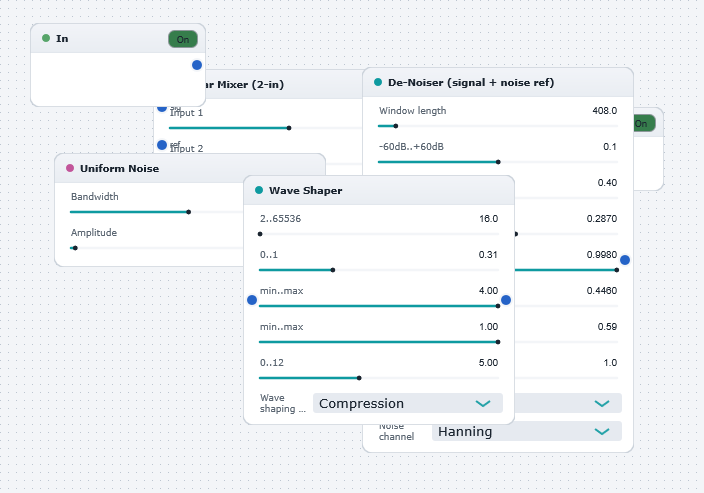Click the pink dot on Uniform Noise node
Viewport: 704px width, 493px height.
(x=70, y=168)
